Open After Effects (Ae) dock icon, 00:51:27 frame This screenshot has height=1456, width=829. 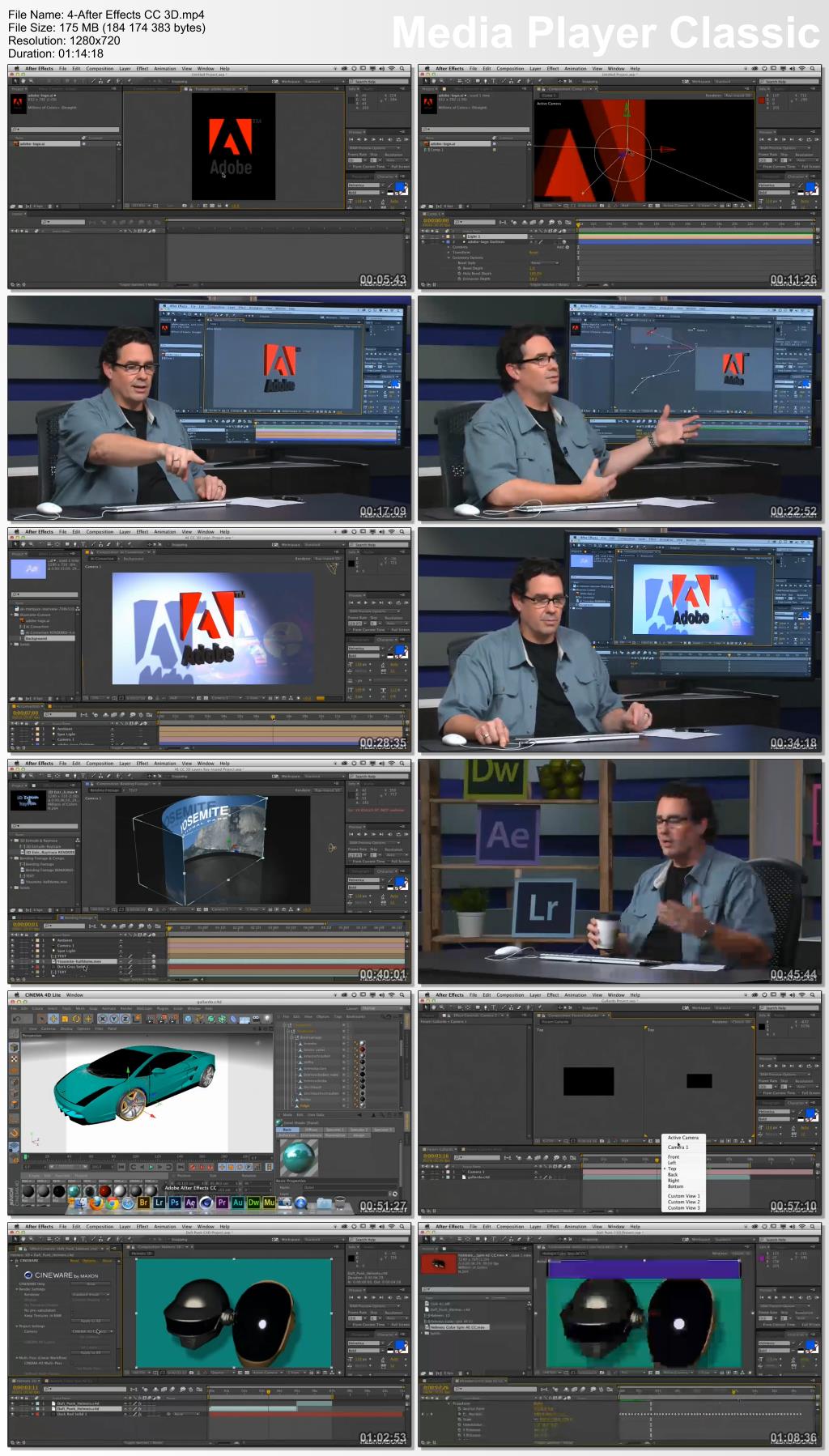189,1203
